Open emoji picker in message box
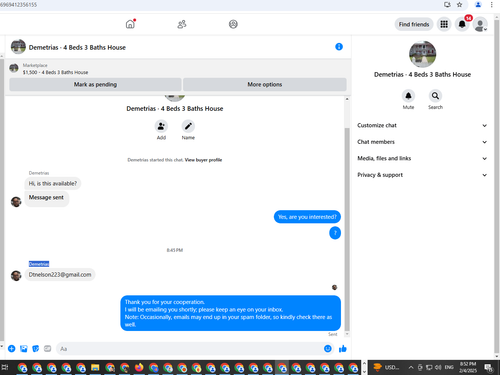 click(x=328, y=349)
